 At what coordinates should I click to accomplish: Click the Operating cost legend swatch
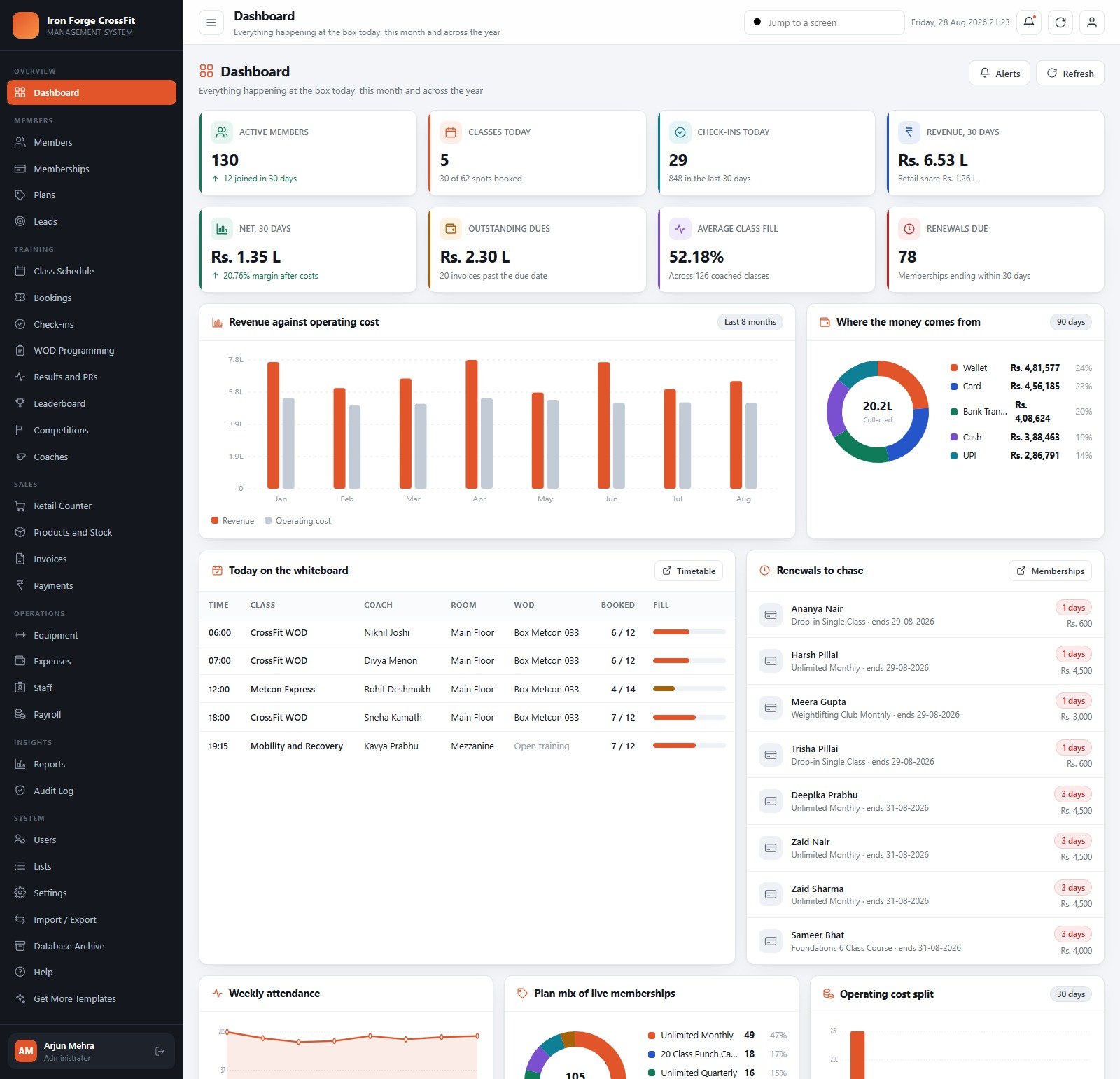coord(268,520)
